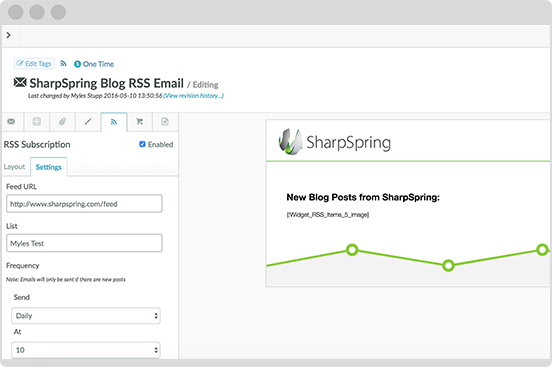Open the At hour dropdown showing 10
Image resolution: width=552 pixels, height=368 pixels.
[86, 350]
